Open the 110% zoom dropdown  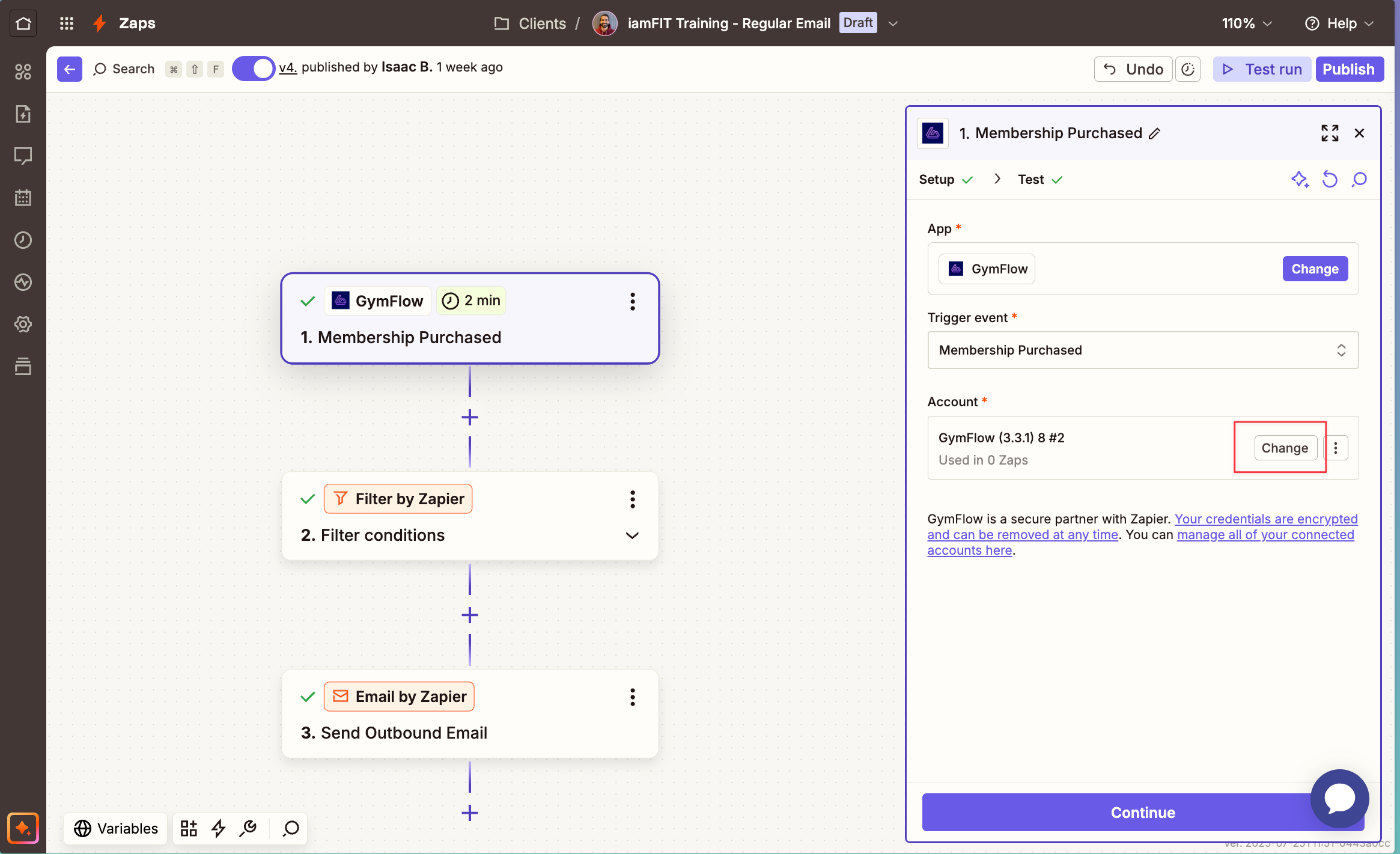[1247, 23]
